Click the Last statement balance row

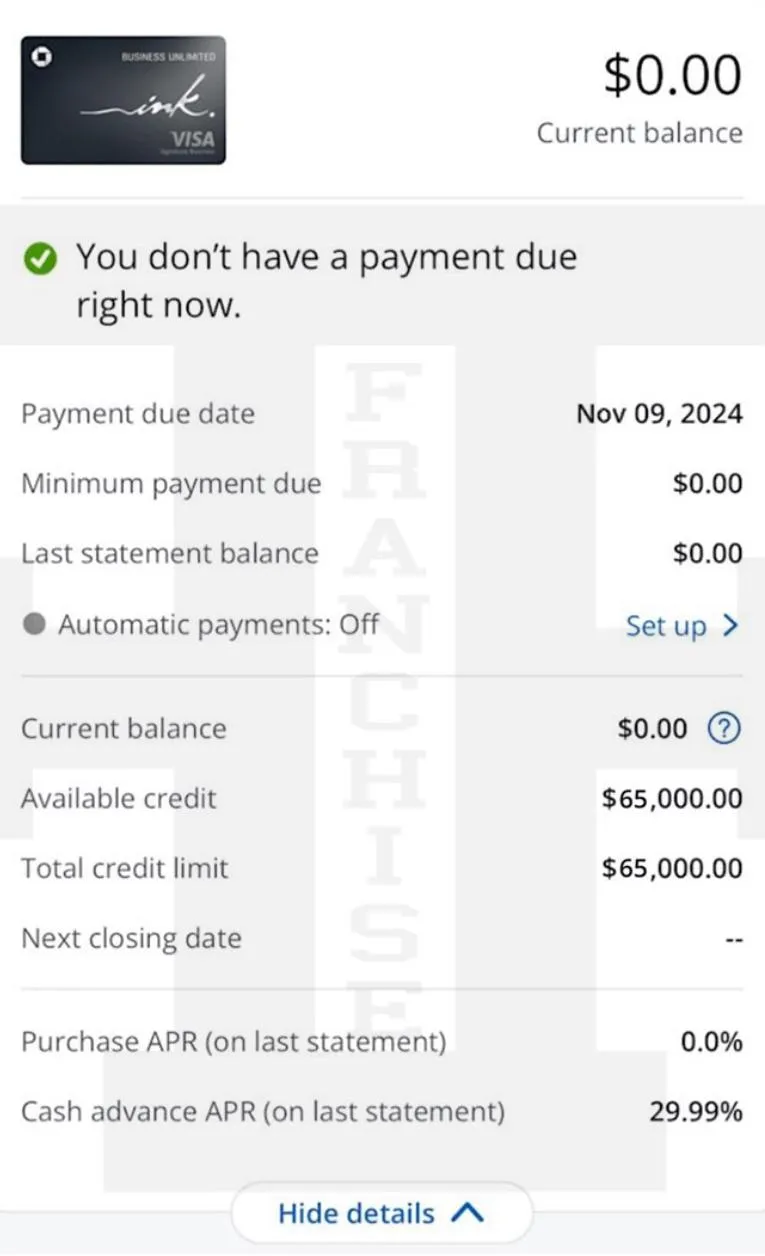pos(382,554)
